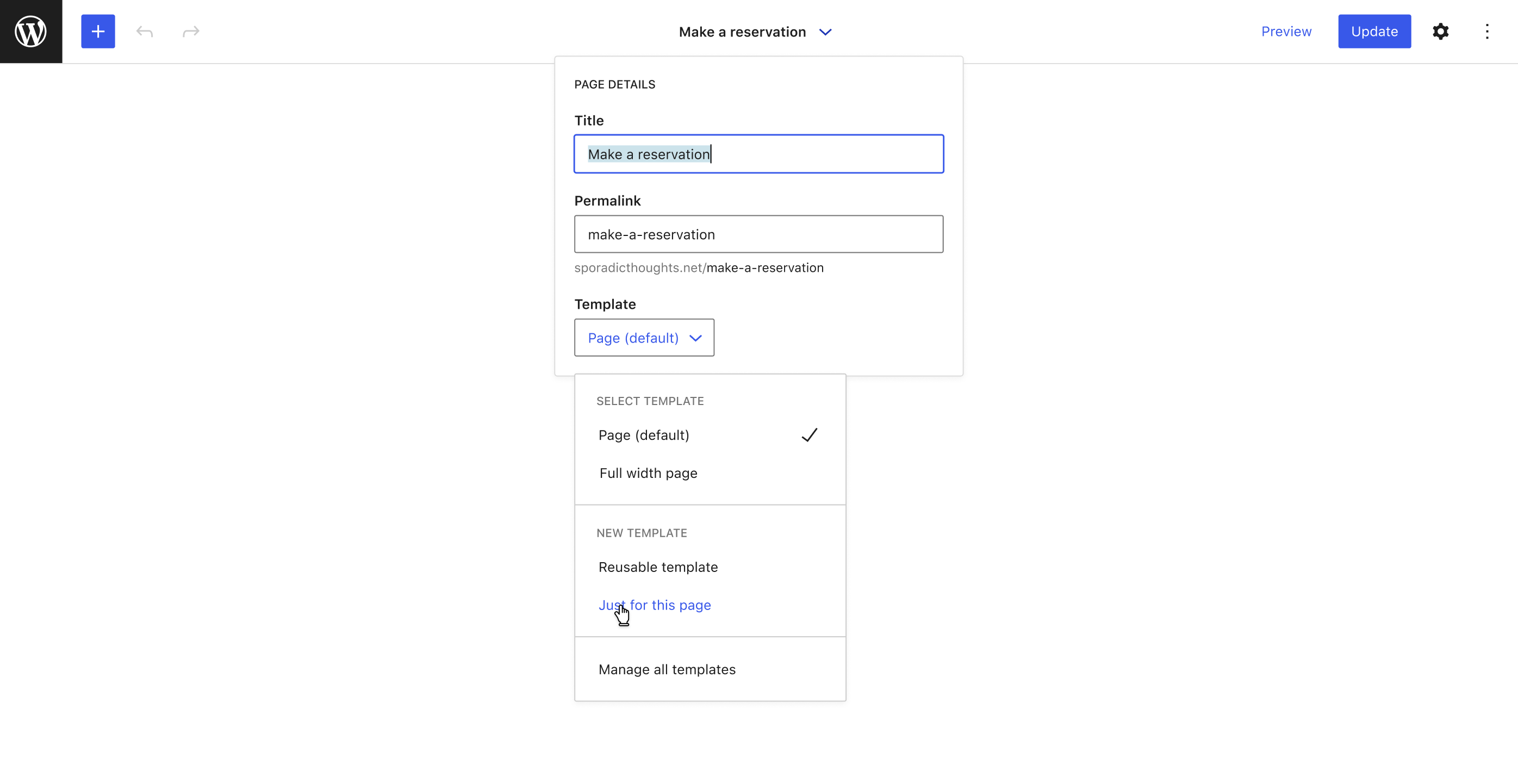Click the Permalink input field
The image size is (1518, 784).
coord(758,235)
